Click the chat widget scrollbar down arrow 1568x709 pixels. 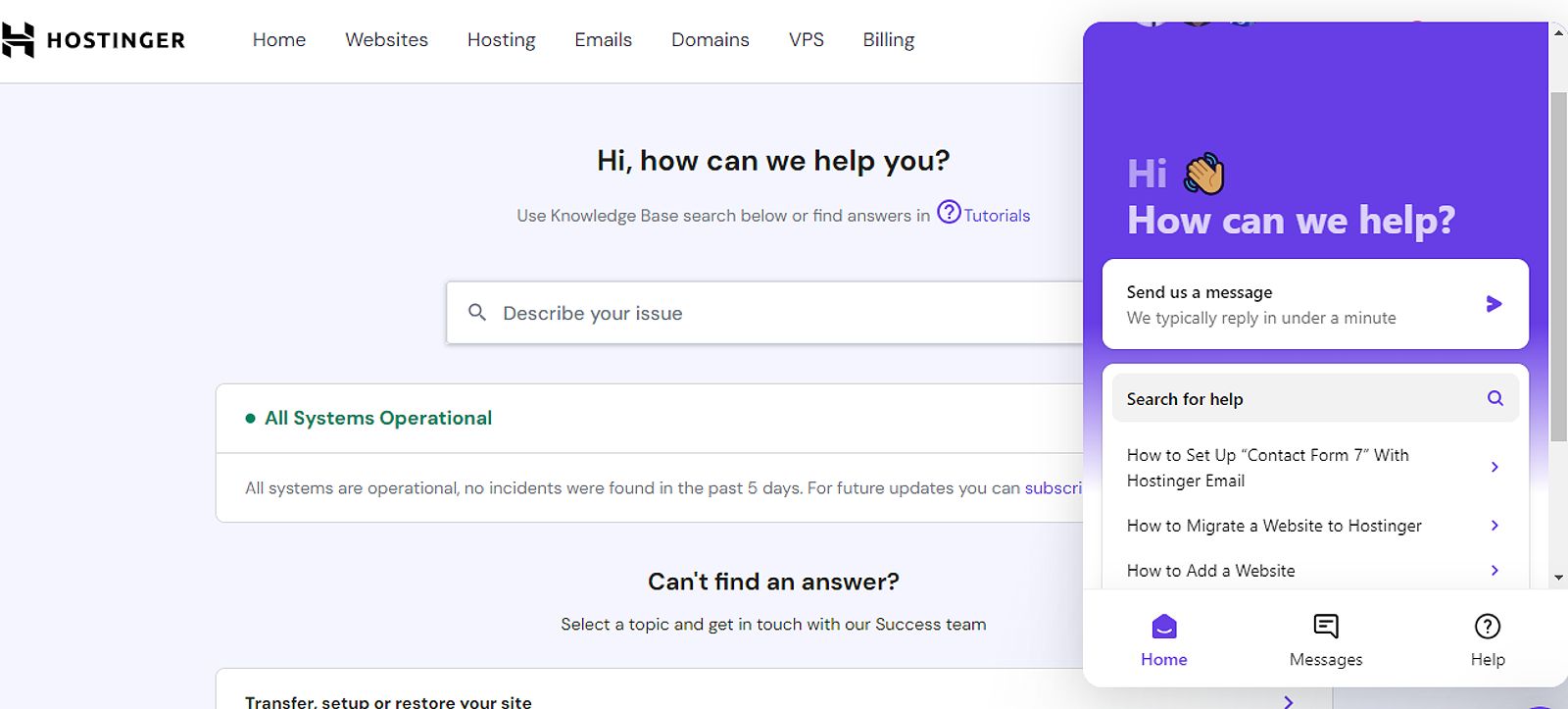point(1558,579)
